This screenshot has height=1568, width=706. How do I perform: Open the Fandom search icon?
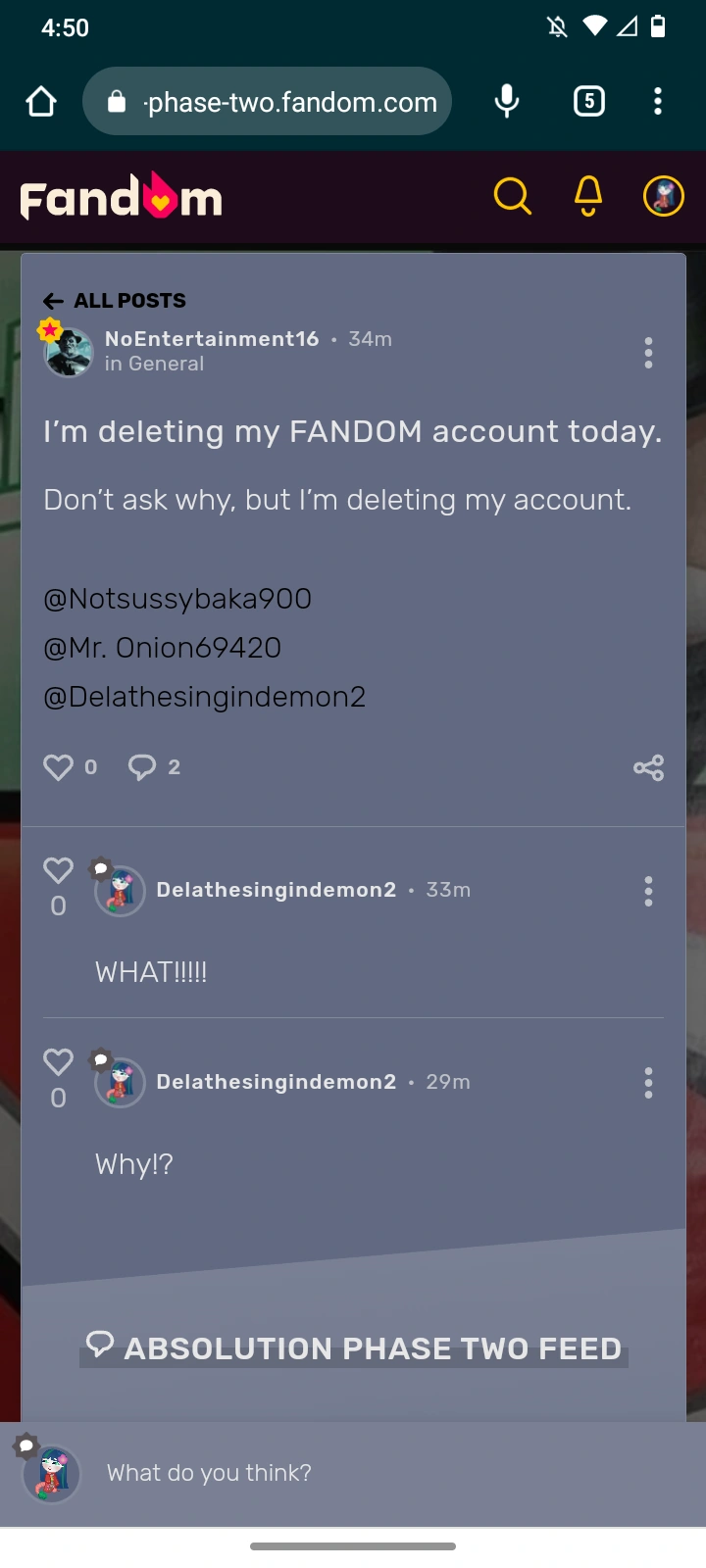point(512,196)
